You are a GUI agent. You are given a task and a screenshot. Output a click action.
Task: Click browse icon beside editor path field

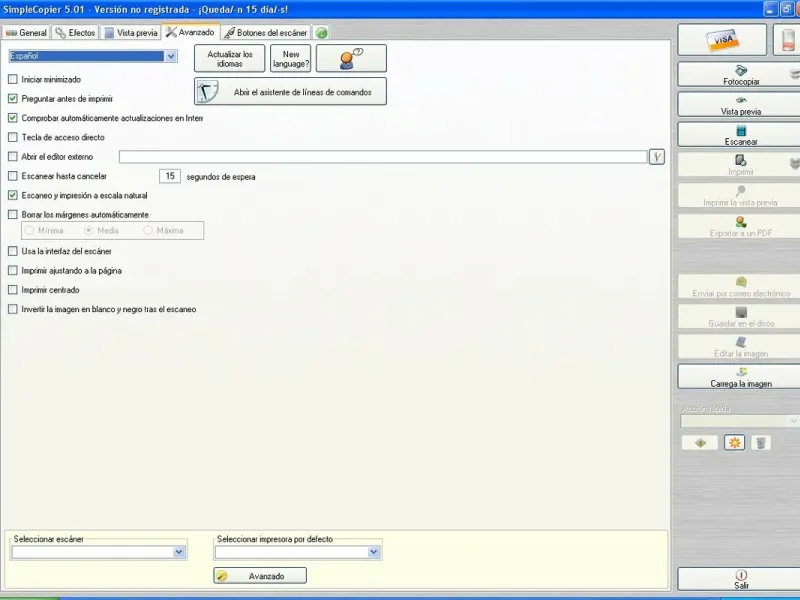tap(657, 157)
